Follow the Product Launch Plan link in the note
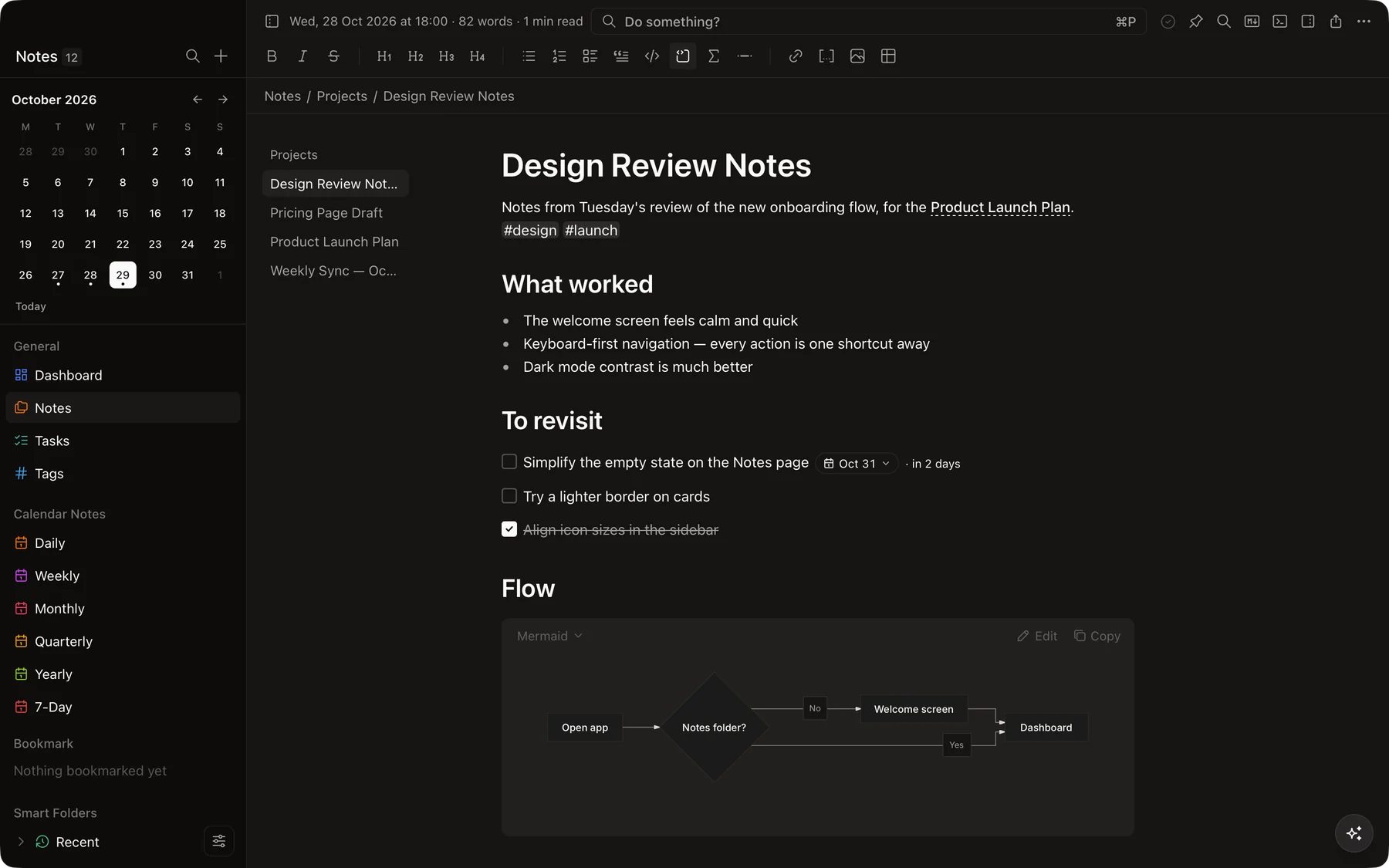The image size is (1389, 868). [x=1000, y=208]
